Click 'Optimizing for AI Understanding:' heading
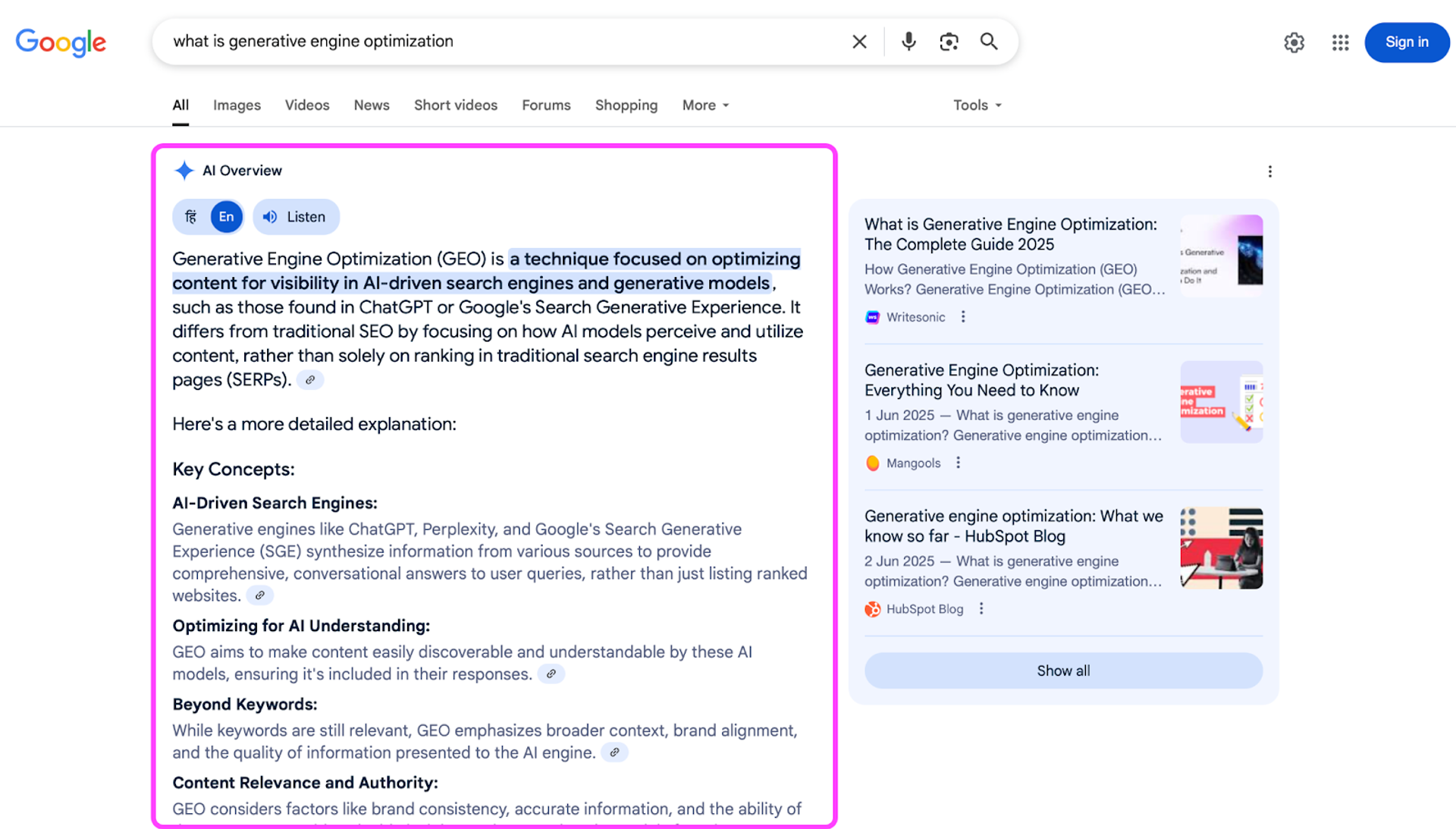The width and height of the screenshot is (1456, 829). pyautogui.click(x=301, y=626)
